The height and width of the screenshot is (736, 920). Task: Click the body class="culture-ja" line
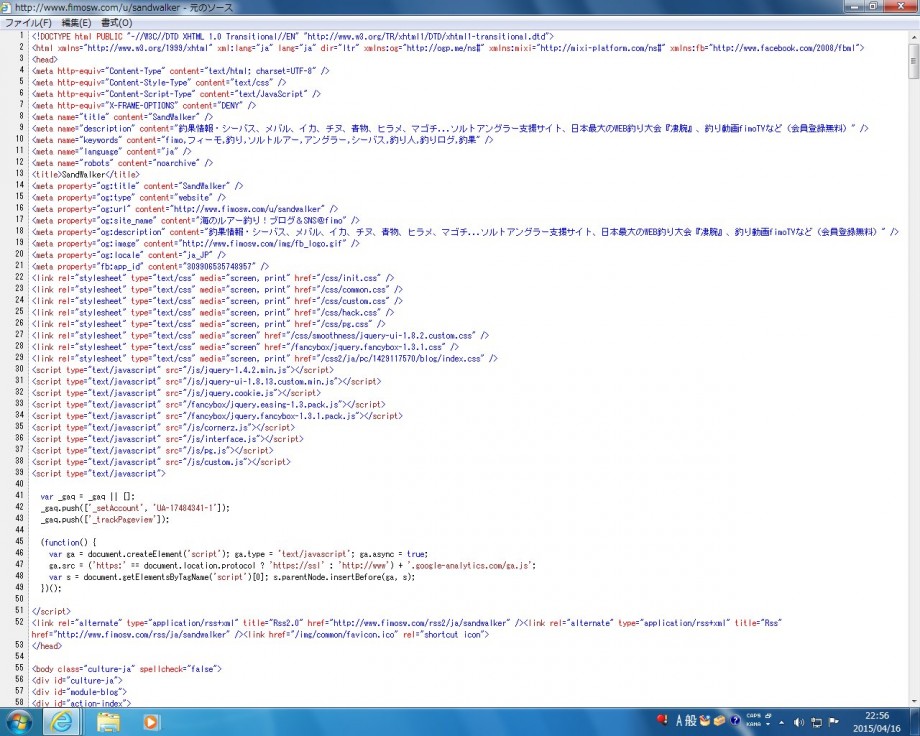tap(126, 669)
